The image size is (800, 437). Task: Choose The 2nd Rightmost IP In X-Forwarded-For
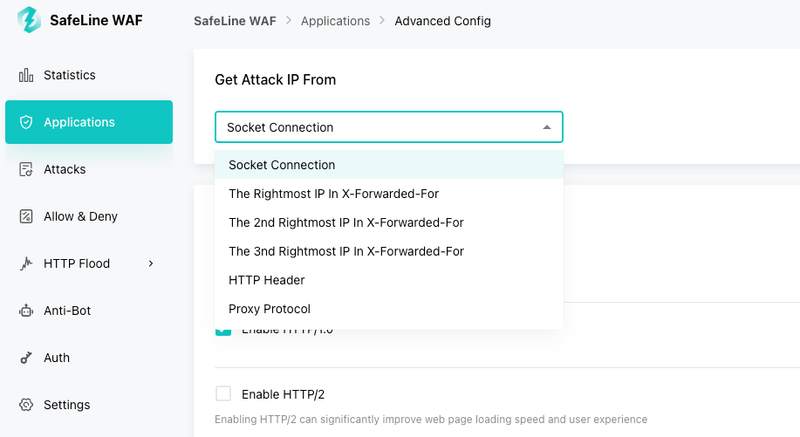389,222
